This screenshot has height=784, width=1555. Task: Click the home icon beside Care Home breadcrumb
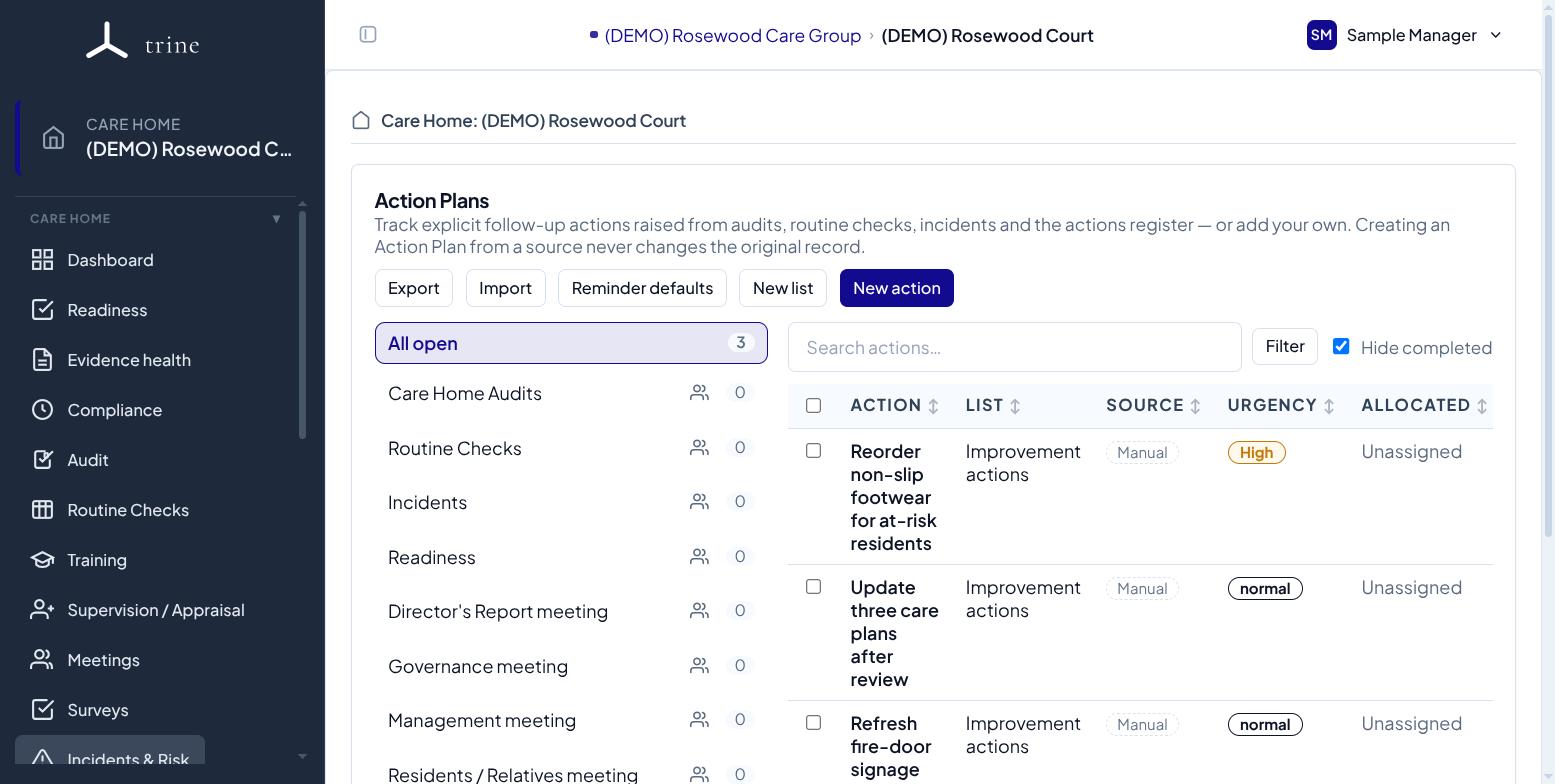tap(361, 121)
